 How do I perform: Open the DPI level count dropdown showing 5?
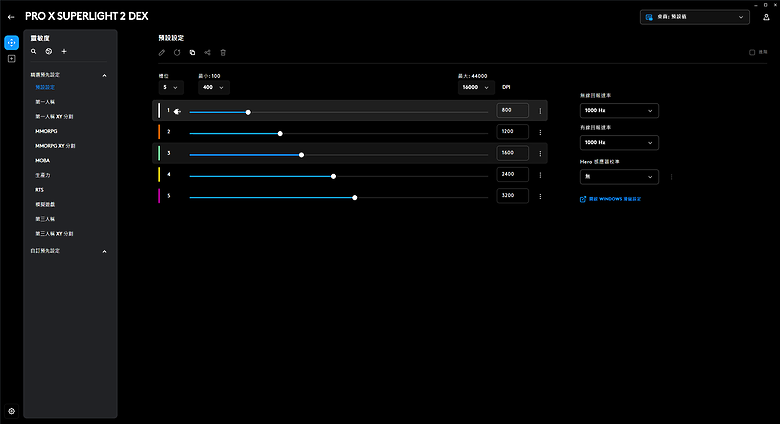171,88
